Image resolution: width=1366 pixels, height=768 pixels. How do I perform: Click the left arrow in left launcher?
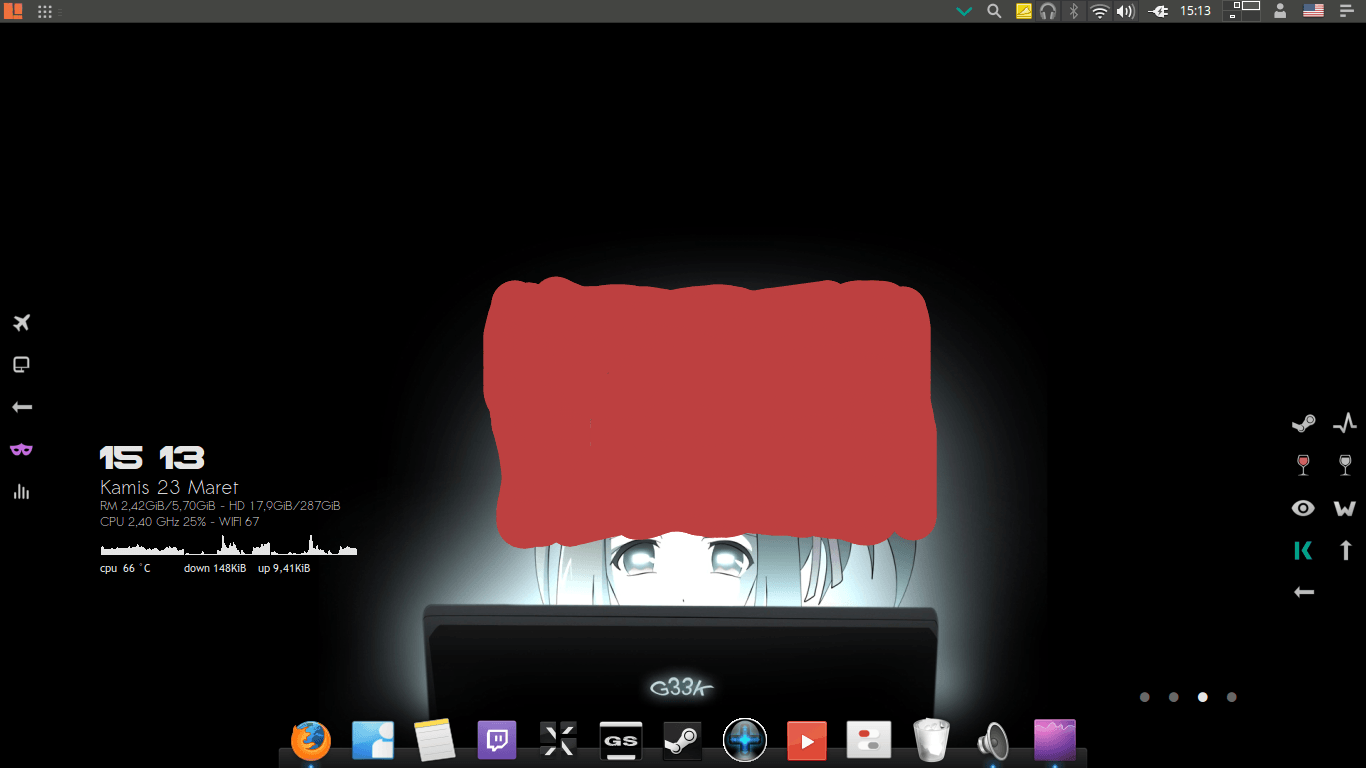[x=22, y=407]
